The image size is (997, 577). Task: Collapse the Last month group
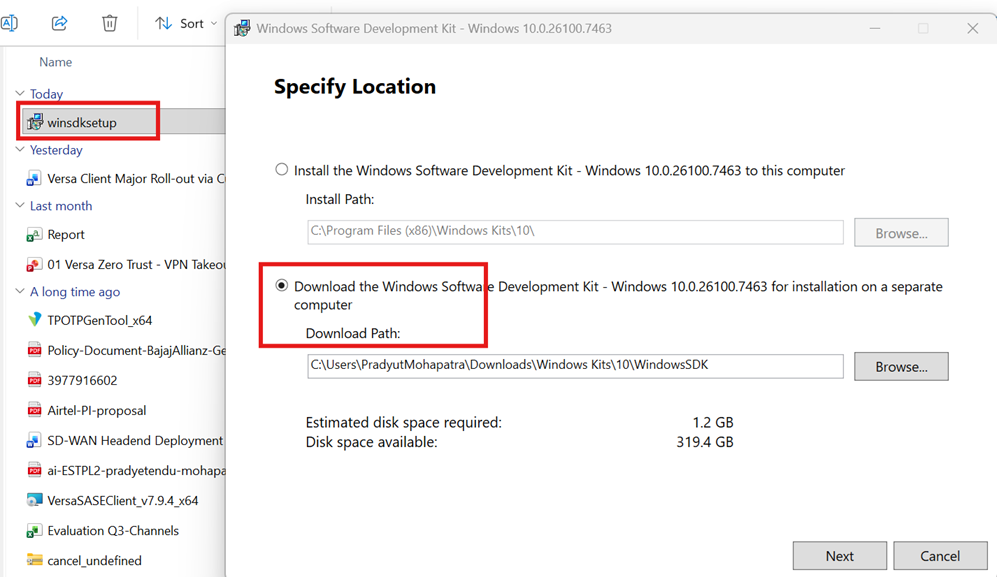click(20, 205)
